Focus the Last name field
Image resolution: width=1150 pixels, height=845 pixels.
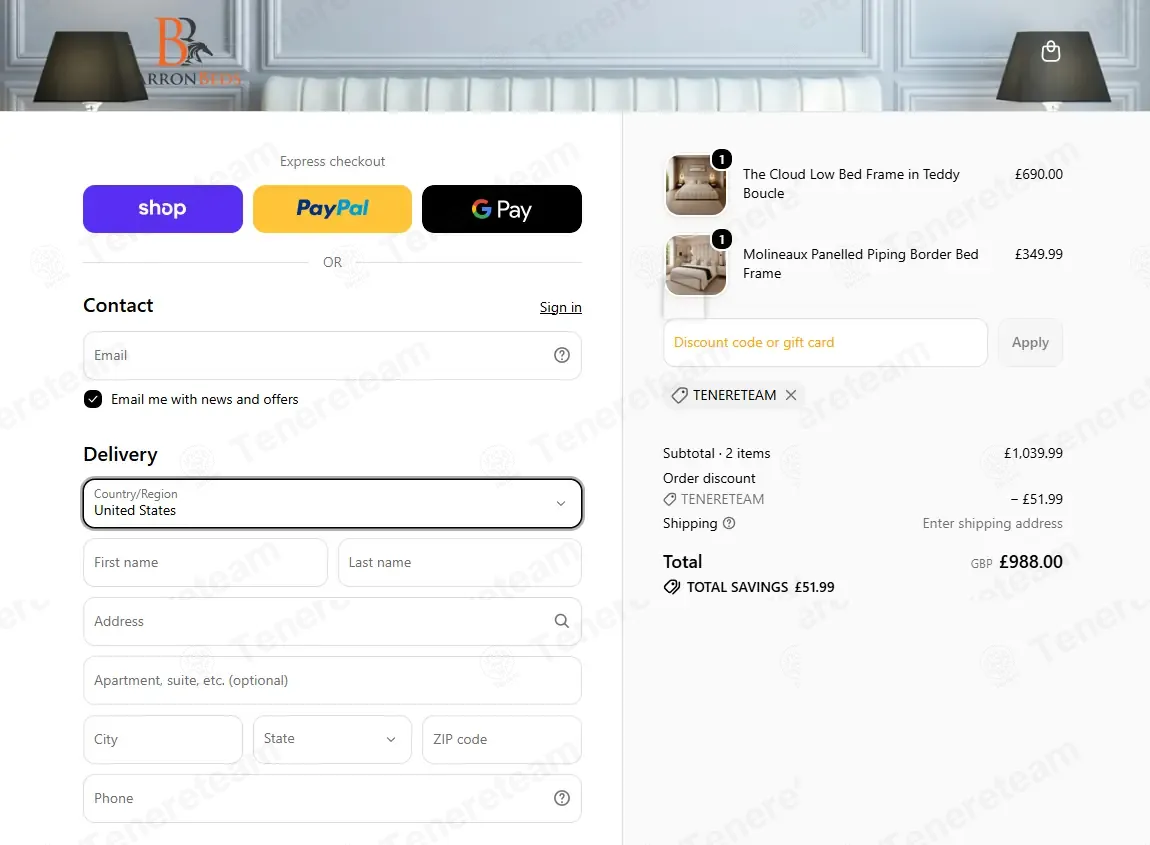point(460,563)
